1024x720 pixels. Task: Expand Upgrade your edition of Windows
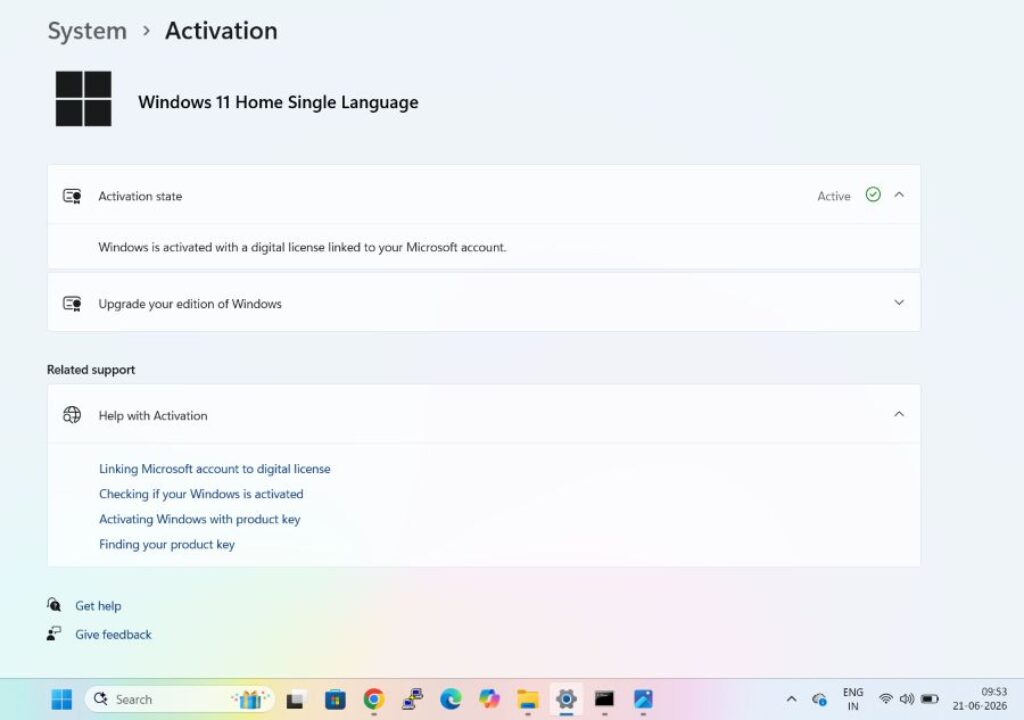point(899,303)
